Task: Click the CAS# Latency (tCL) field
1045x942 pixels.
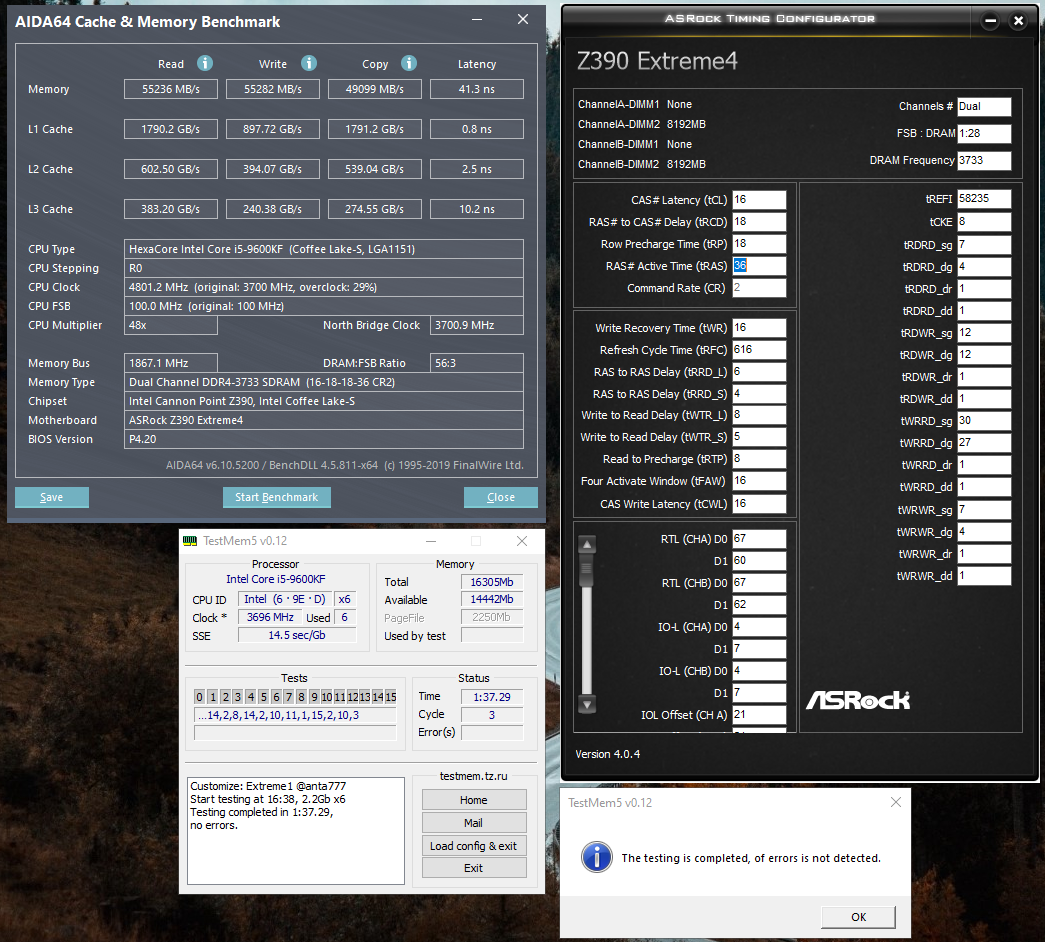Action: [759, 200]
